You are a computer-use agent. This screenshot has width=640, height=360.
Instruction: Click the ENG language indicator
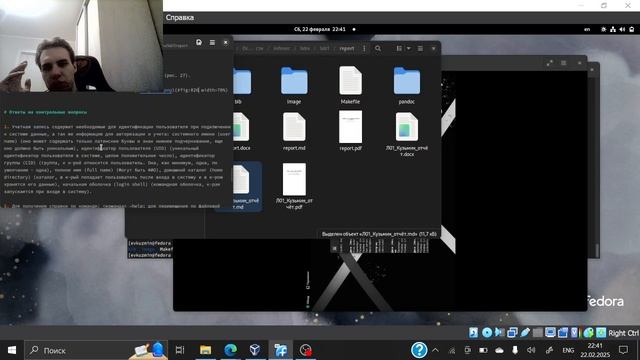568,350
